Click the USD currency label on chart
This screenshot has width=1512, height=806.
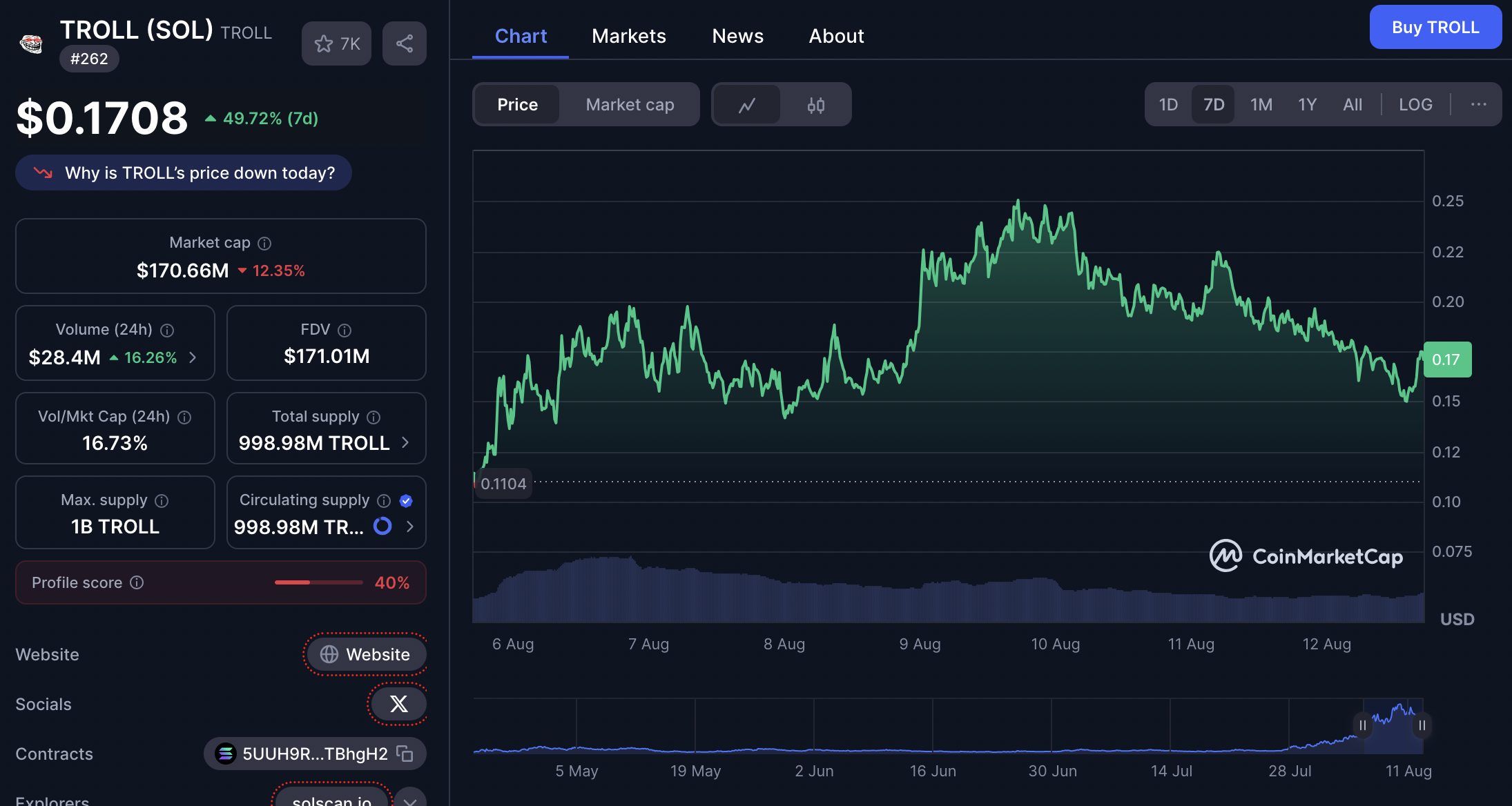[x=1457, y=619]
